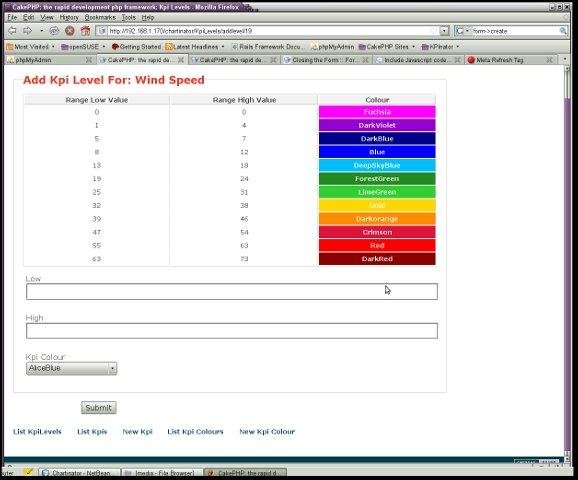Viewport: 578px width, 480px height.
Task: Click the DarkRed colour swatch
Action: coord(377,259)
